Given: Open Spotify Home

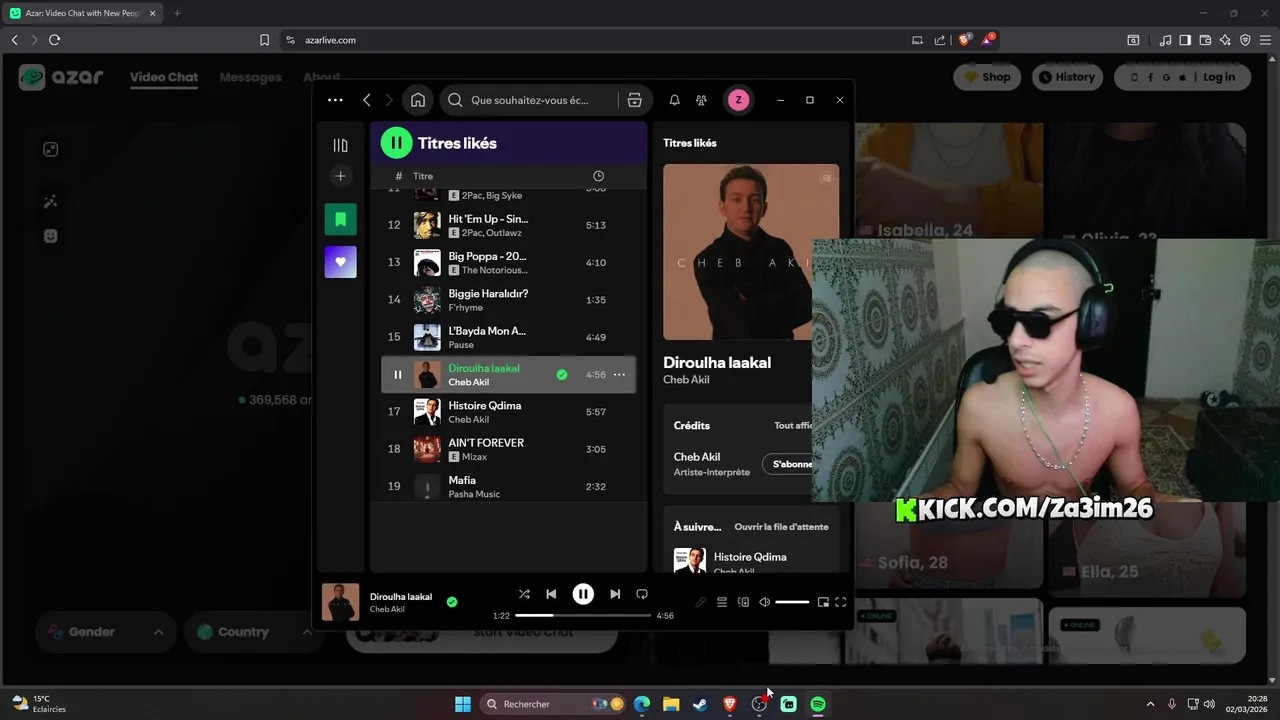Looking at the screenshot, I should pyautogui.click(x=418, y=100).
